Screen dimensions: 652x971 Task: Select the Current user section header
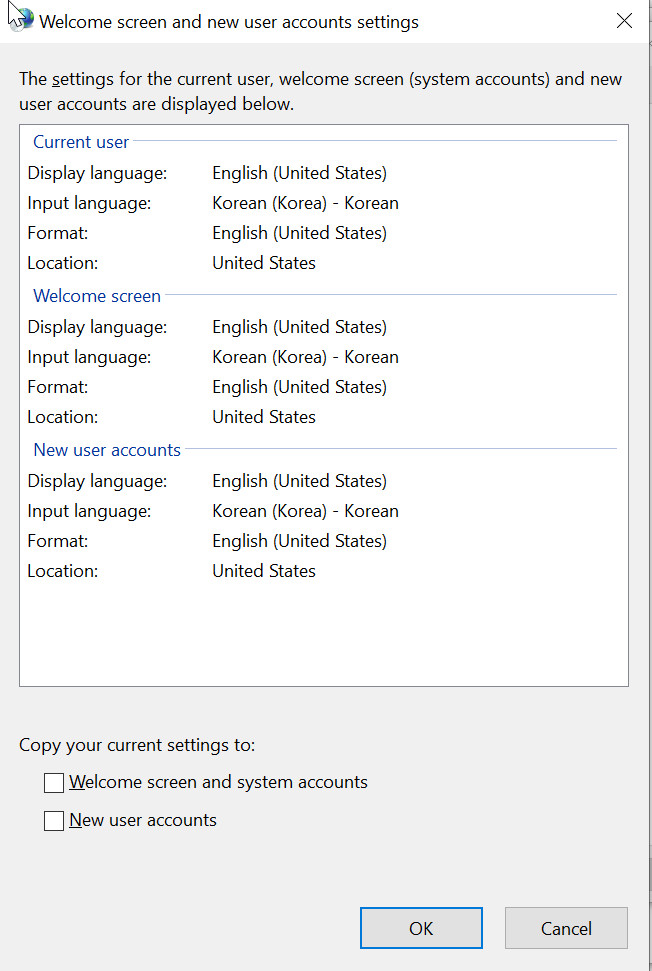click(x=81, y=142)
